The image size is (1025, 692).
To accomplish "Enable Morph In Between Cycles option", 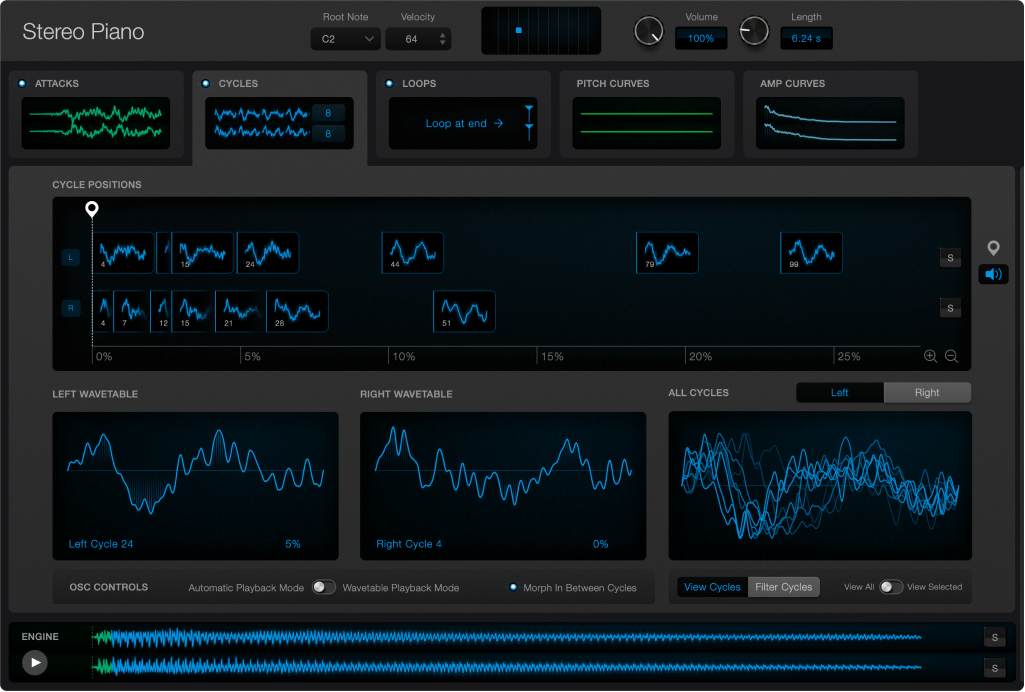I will [514, 587].
